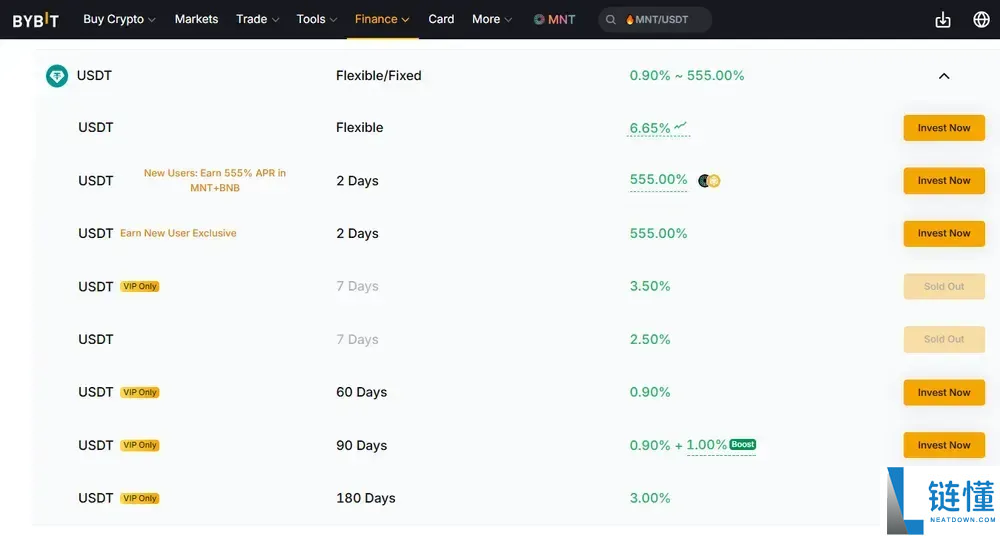Click Sold Out on 2.50% 7 Days row

coord(944,339)
